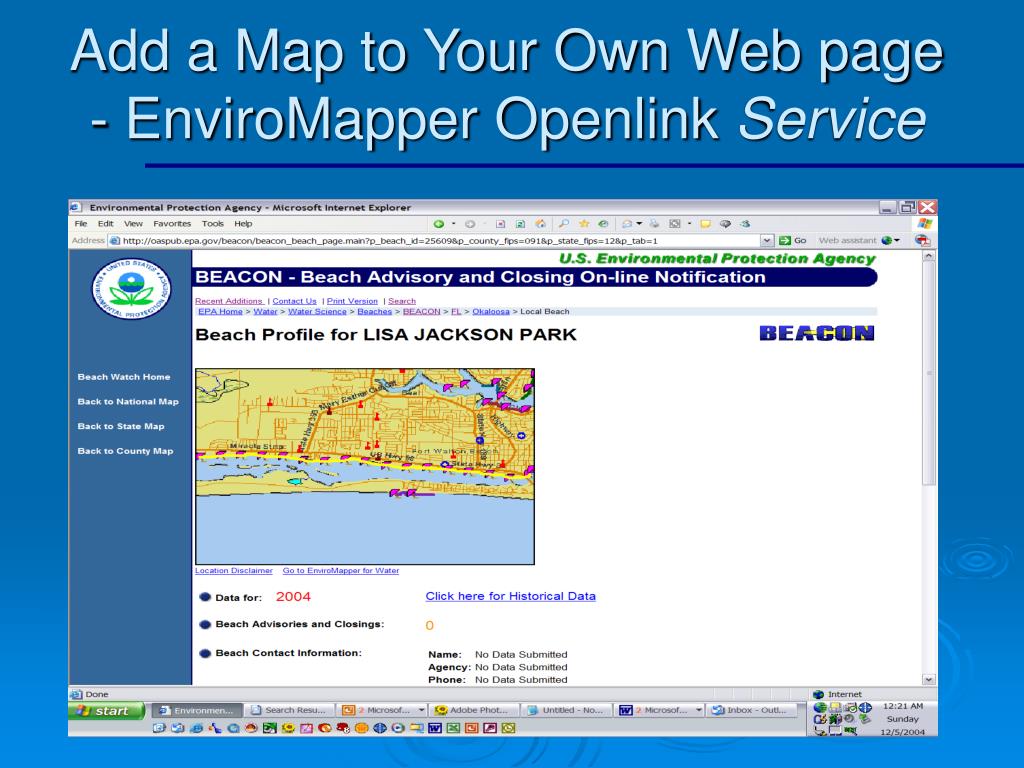Switch to Untitled Notepad taskbar window
Viewport: 1024px width, 768px height.
(567, 710)
